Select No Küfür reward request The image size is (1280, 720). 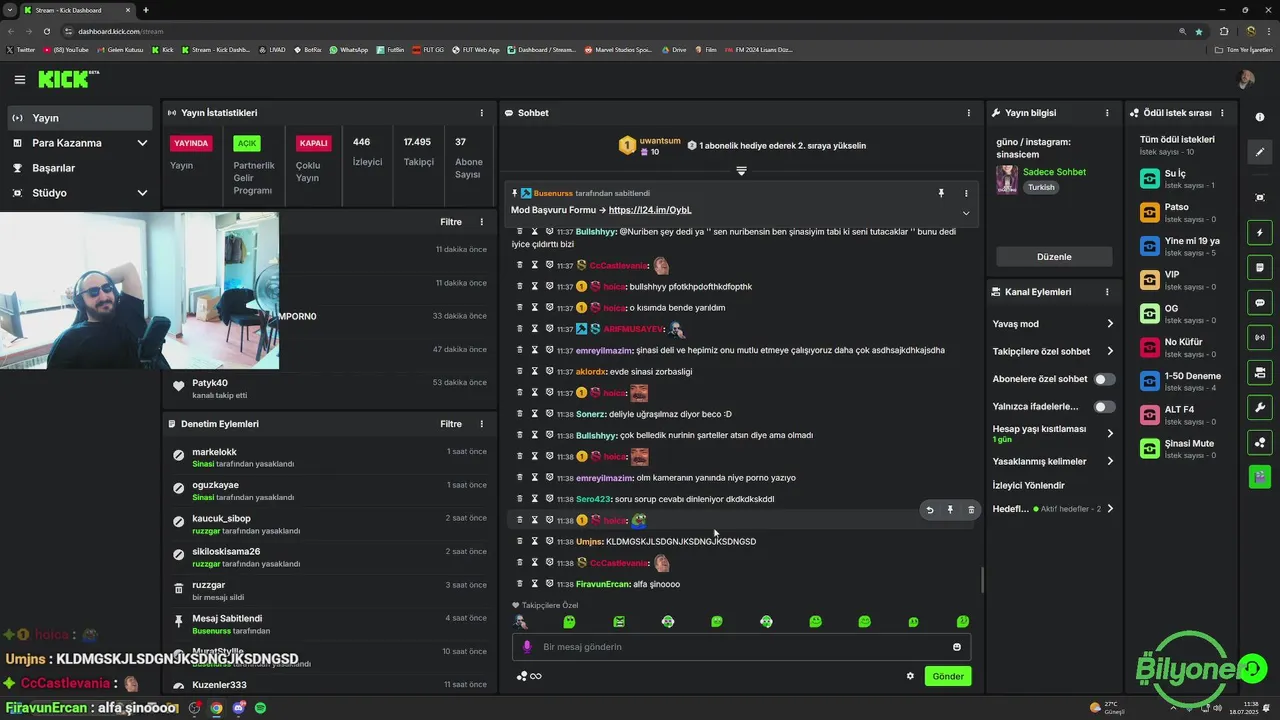pos(1183,348)
